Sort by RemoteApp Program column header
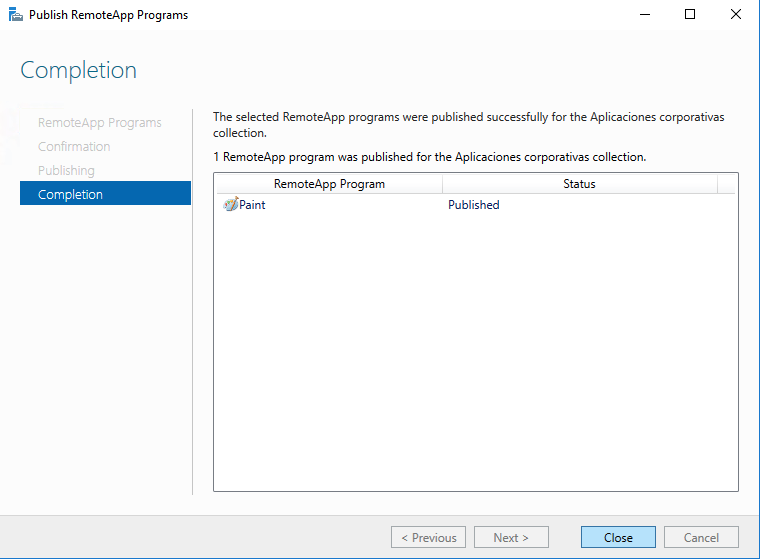 click(329, 184)
